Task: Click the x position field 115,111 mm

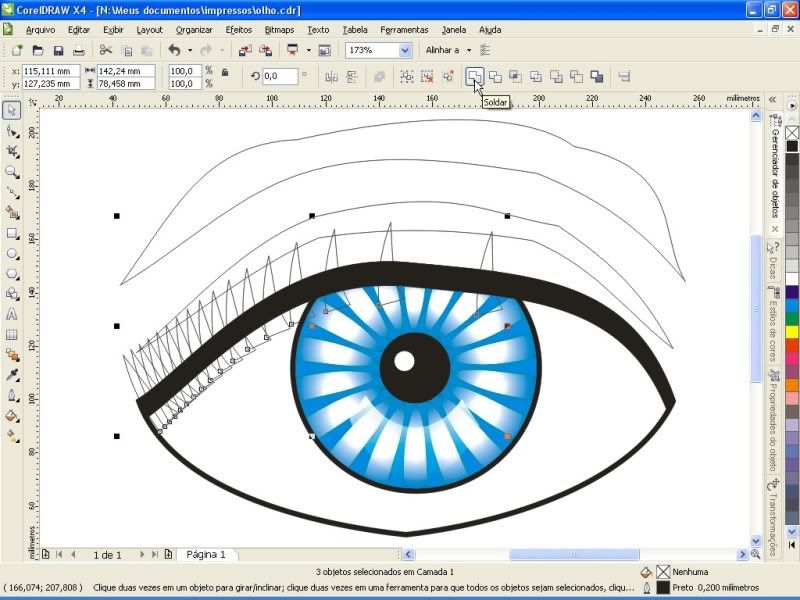Action: (50, 71)
